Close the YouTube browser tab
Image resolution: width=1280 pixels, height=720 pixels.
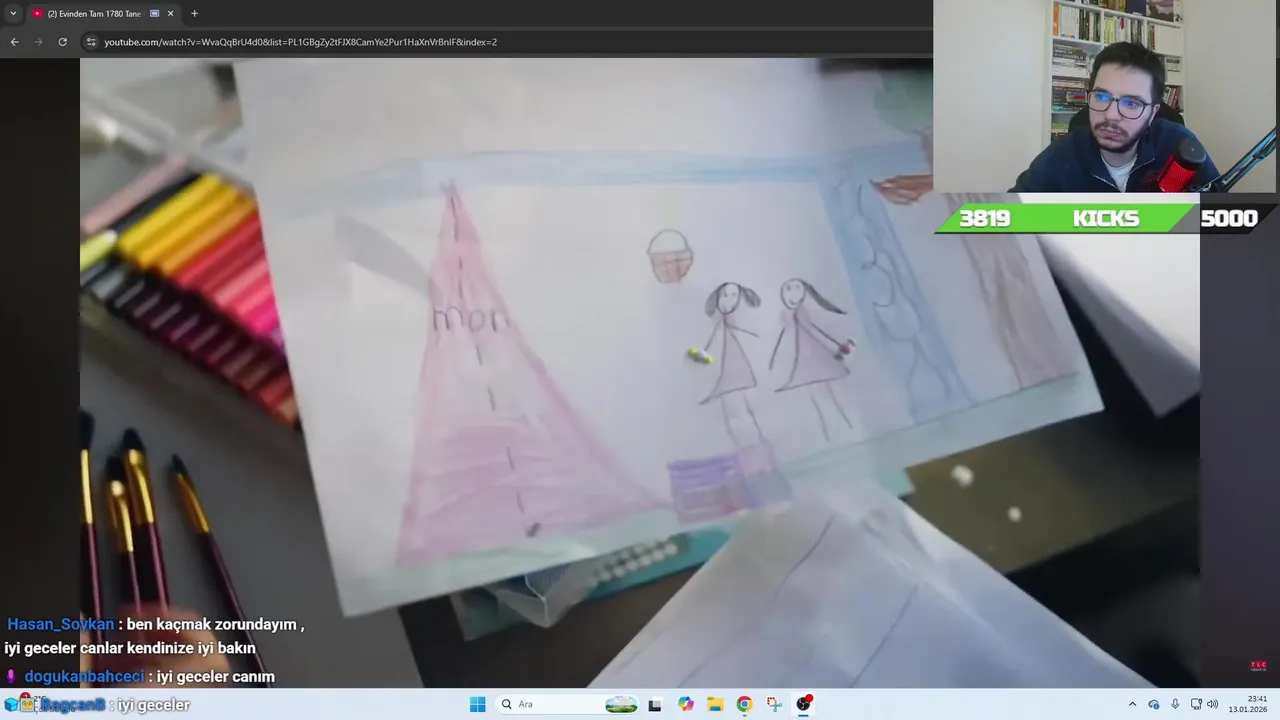pyautogui.click(x=171, y=14)
